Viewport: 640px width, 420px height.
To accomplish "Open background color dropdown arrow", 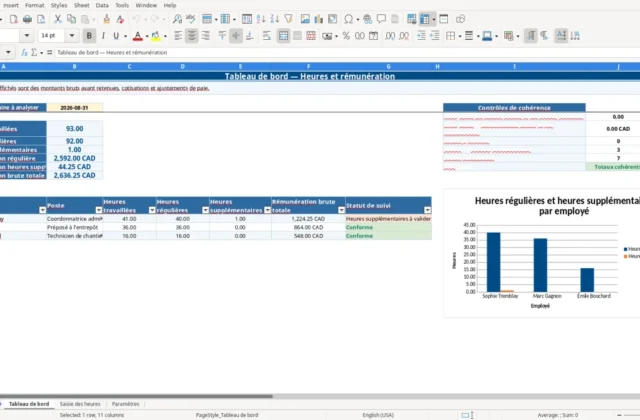I will (x=165, y=36).
